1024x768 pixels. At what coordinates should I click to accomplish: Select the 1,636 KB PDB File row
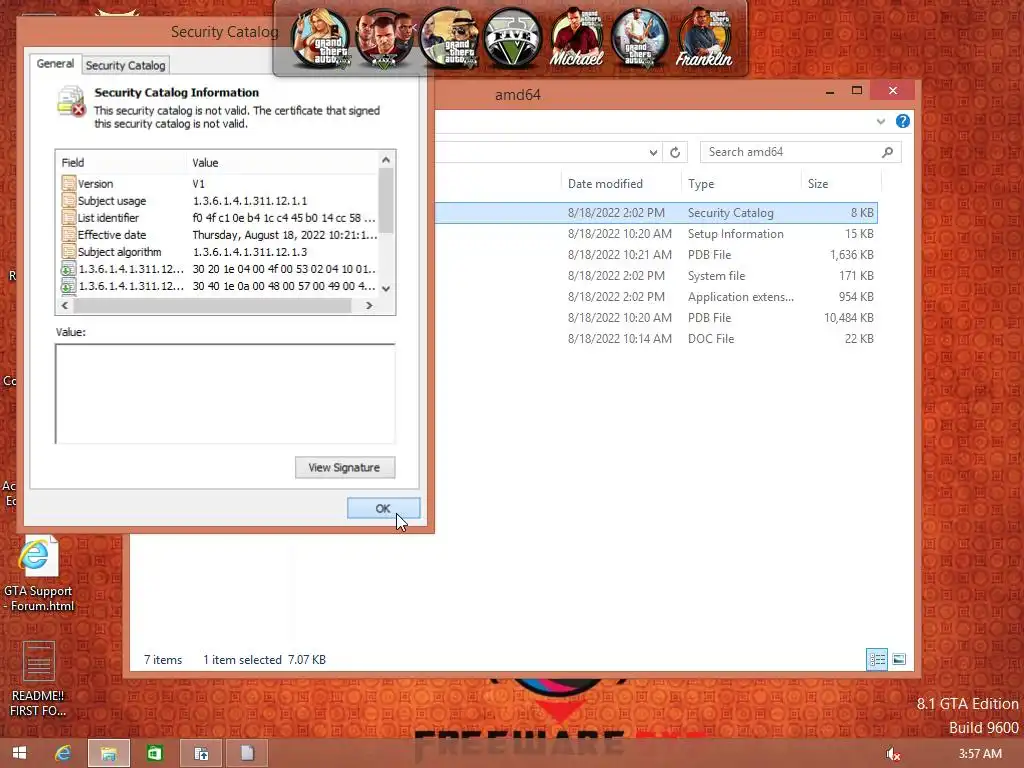(x=656, y=255)
